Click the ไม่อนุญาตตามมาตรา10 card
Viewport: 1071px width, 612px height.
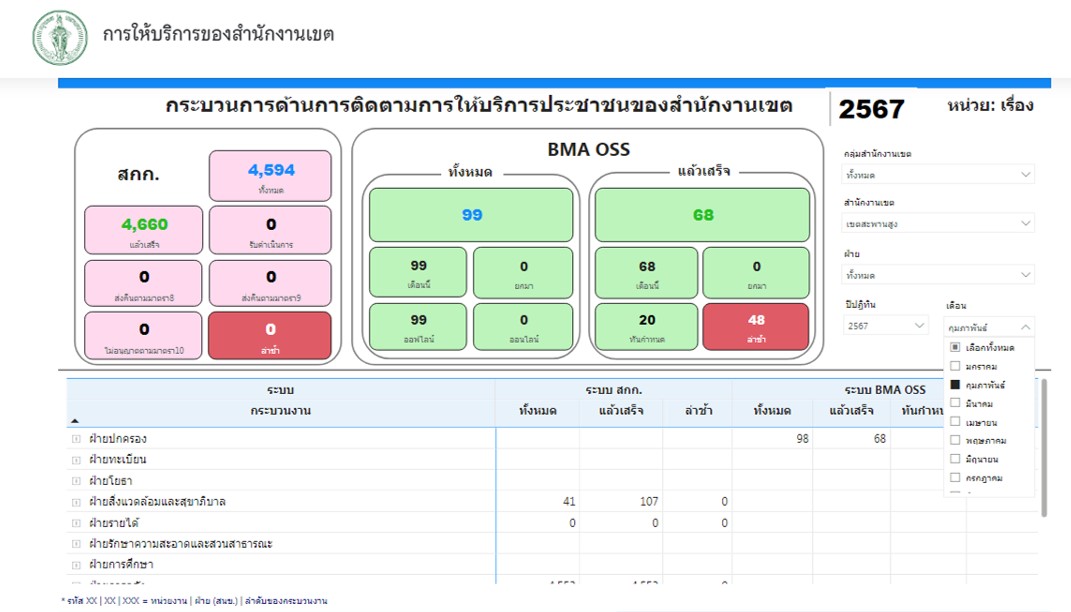tap(143, 335)
